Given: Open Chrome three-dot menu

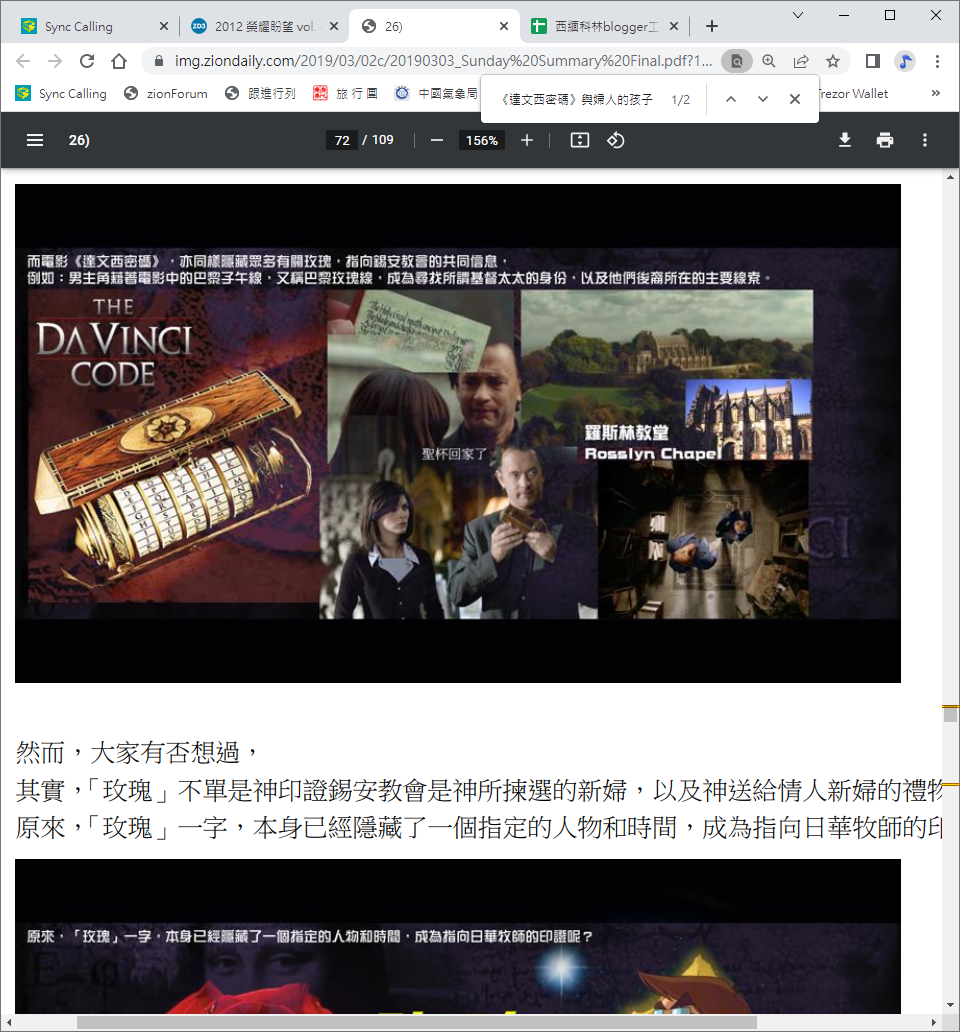Looking at the screenshot, I should 937,61.
